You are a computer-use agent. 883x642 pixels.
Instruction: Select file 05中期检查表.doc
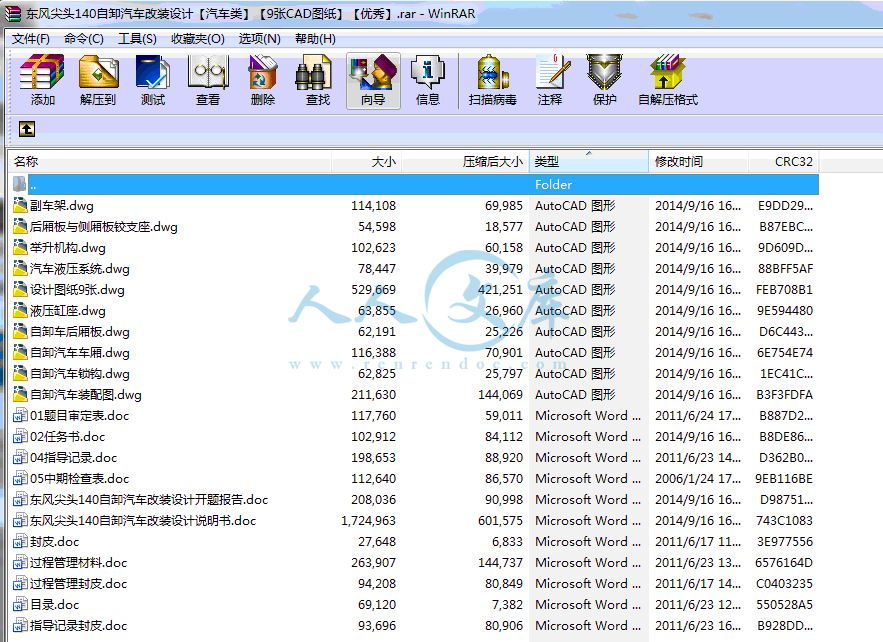pyautogui.click(x=79, y=479)
